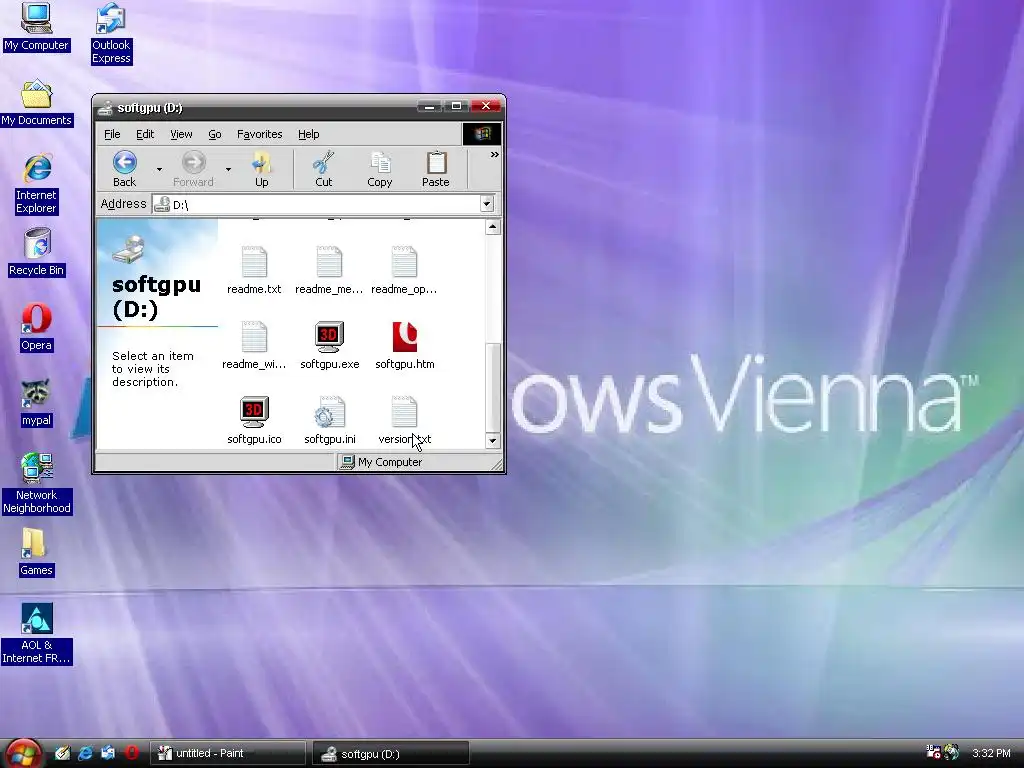The width and height of the screenshot is (1024, 768).
Task: Select the readme_wi... text file
Action: [x=254, y=345]
